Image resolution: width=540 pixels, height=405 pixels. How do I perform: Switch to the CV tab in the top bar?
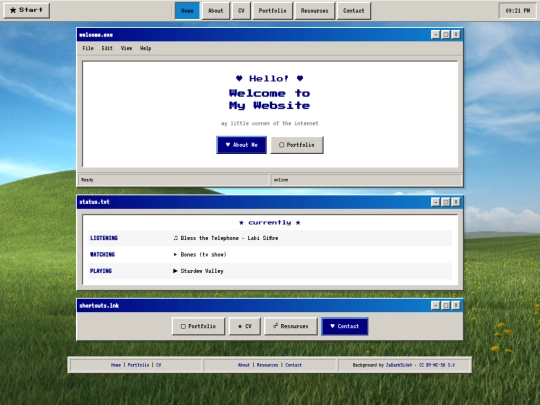241,11
